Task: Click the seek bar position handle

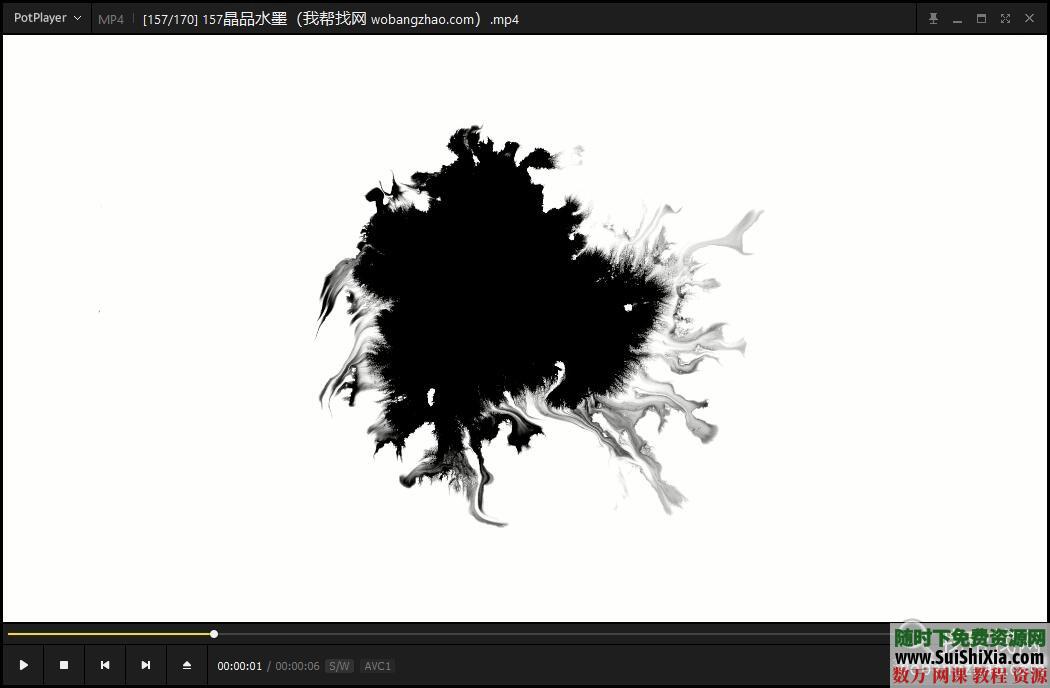Action: point(214,633)
